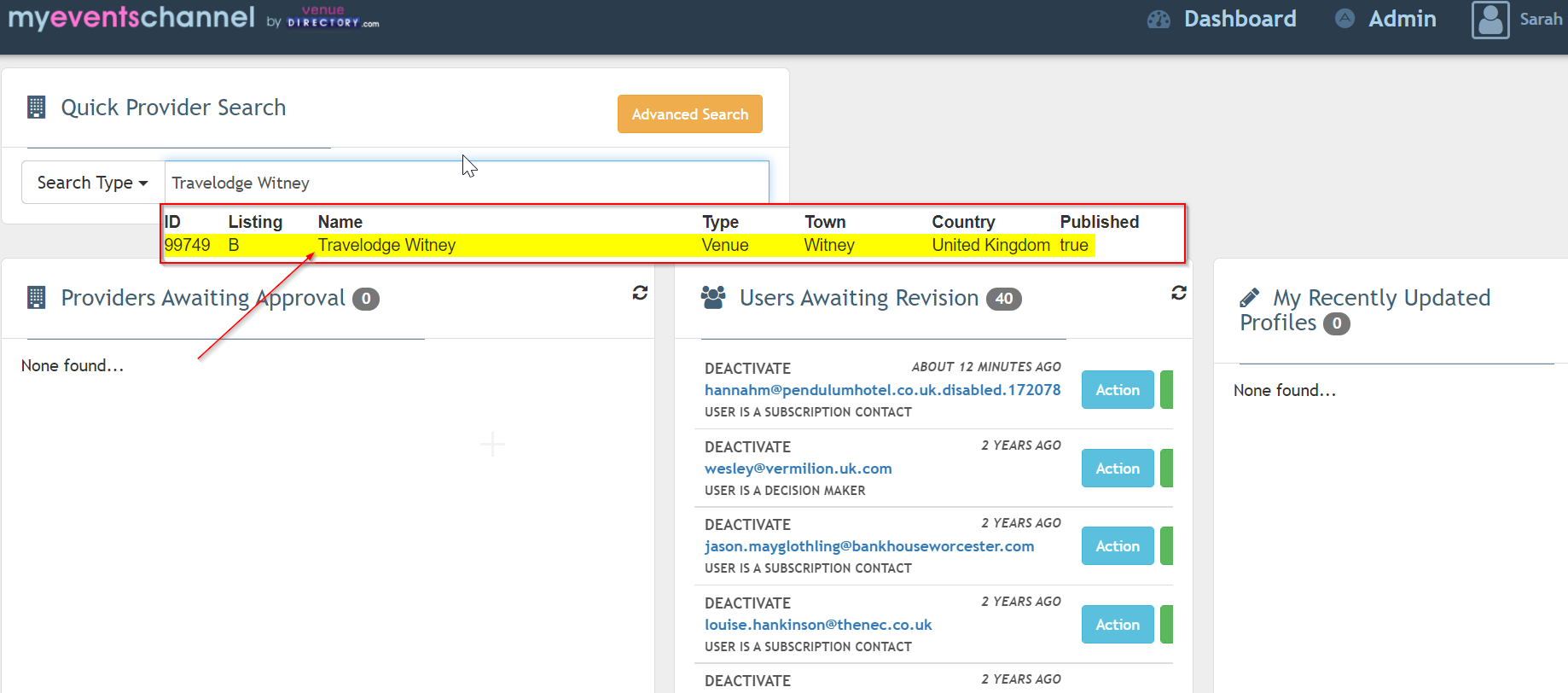Refresh the Providers Awaiting Approval panel
The height and width of the screenshot is (693, 1568).
[640, 293]
